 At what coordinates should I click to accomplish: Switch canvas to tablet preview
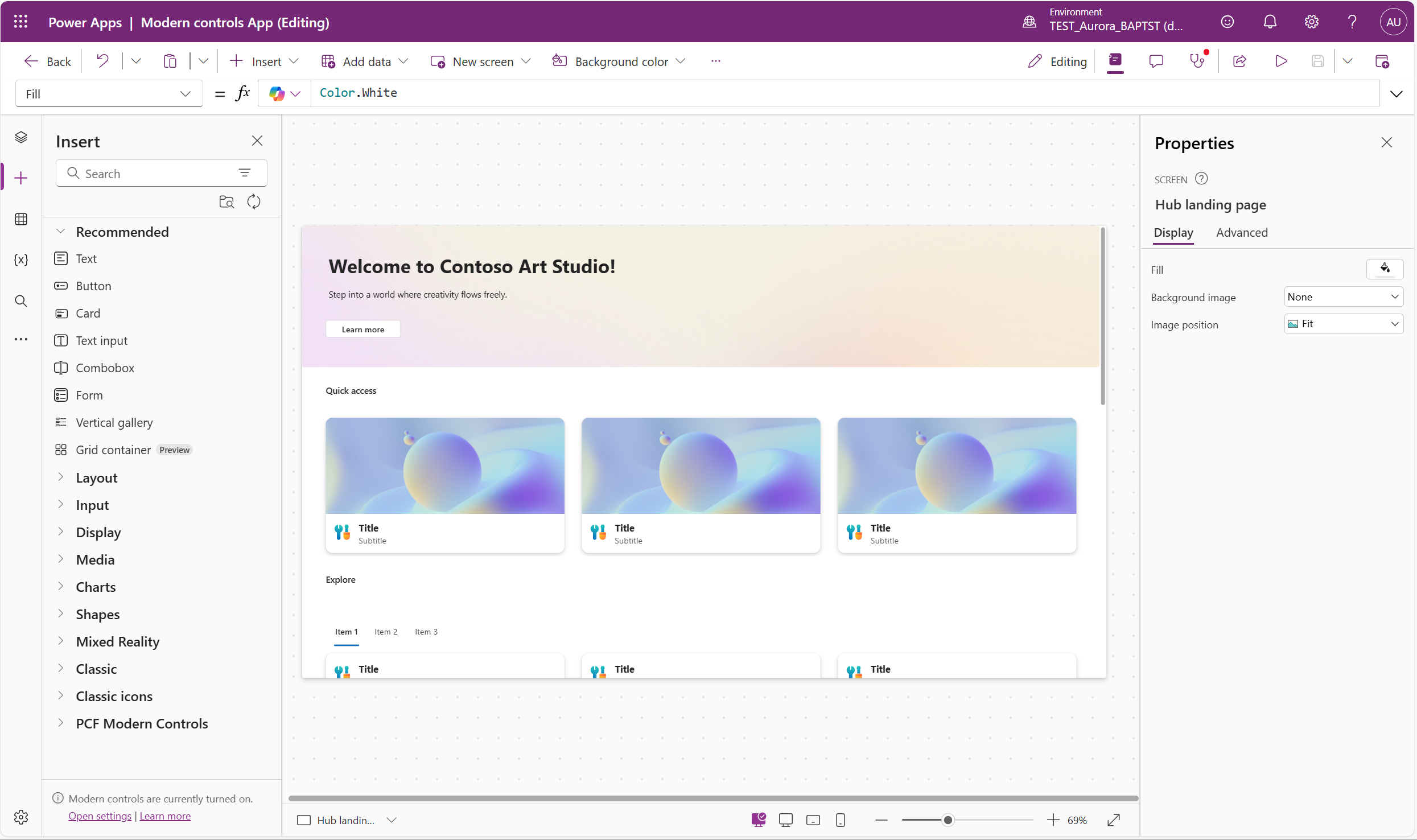tap(813, 820)
